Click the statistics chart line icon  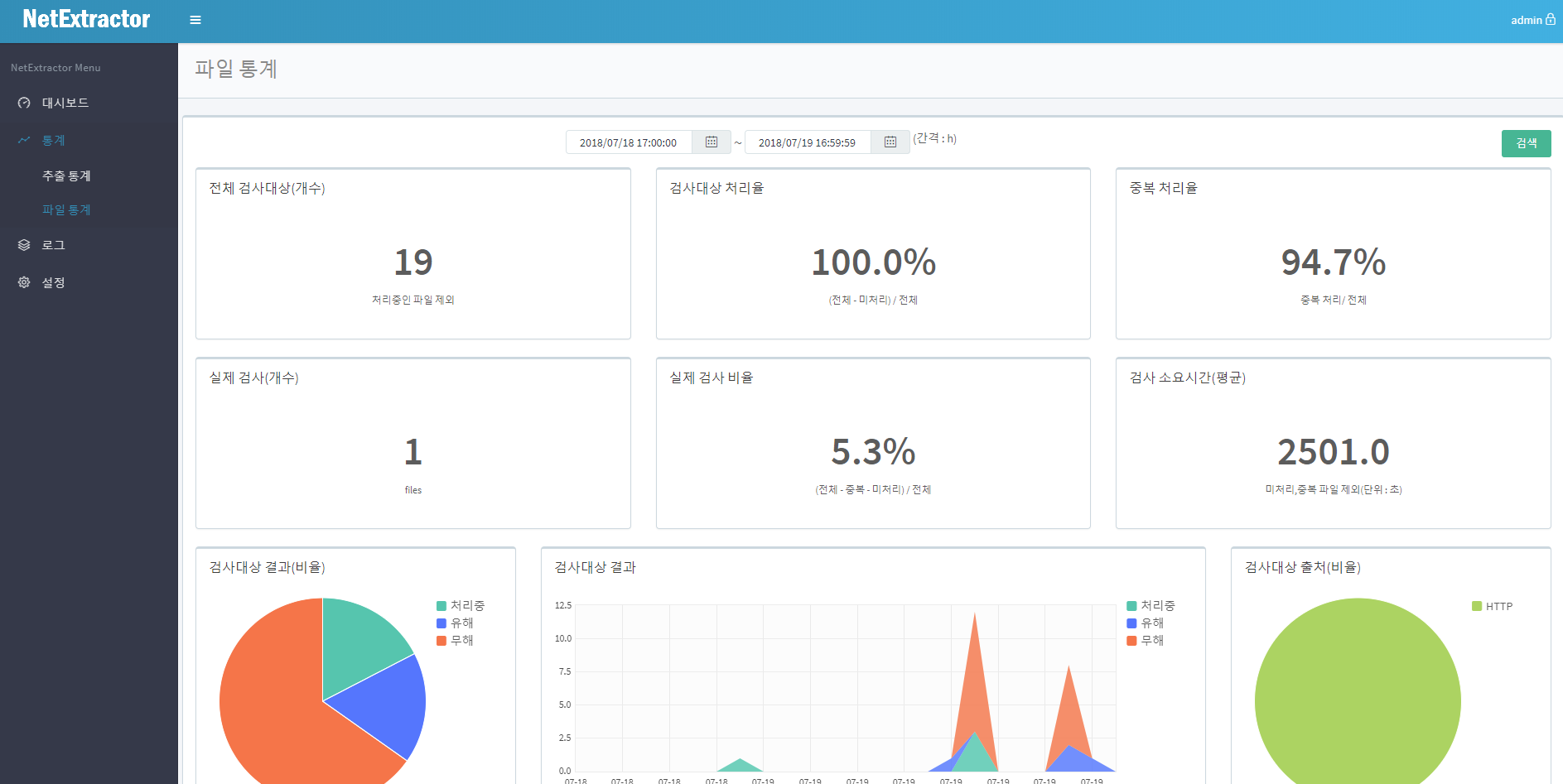(24, 140)
